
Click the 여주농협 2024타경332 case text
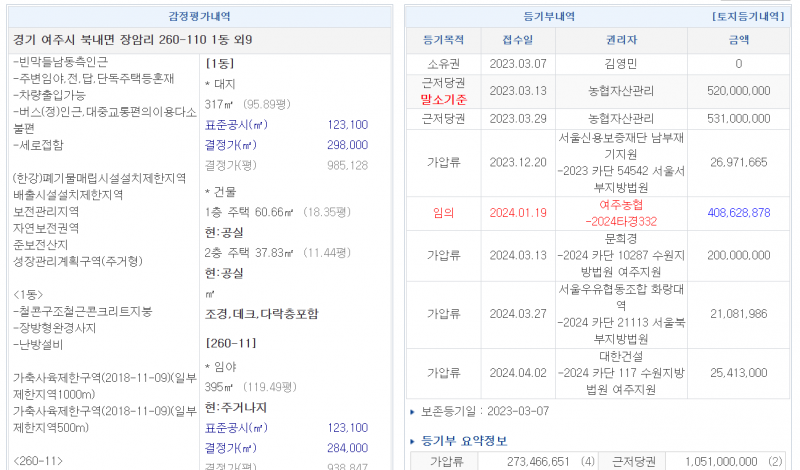621,212
